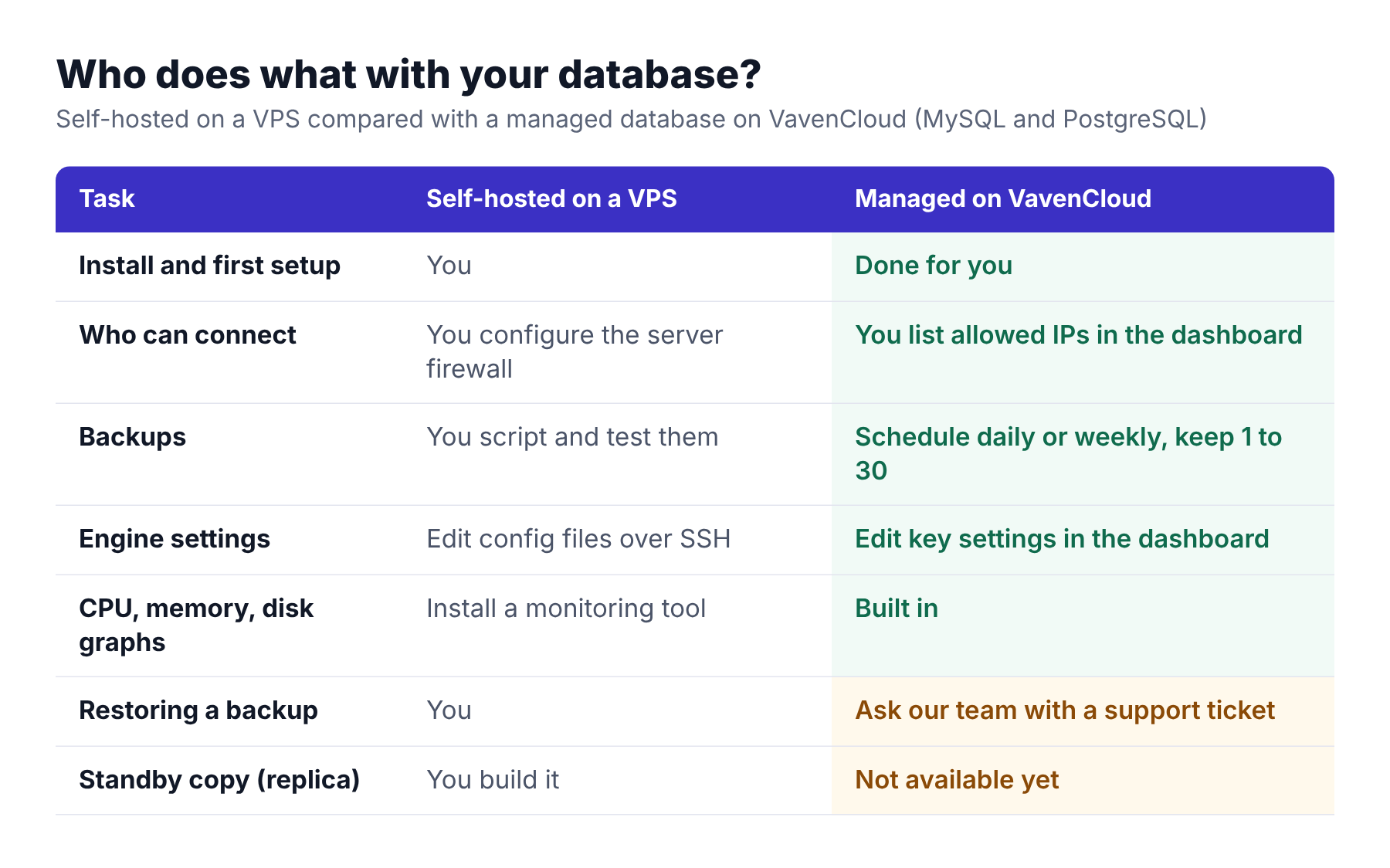This screenshot has width=1390, height=868.
Task: Click the "Engine settings" row label
Action: [175, 539]
